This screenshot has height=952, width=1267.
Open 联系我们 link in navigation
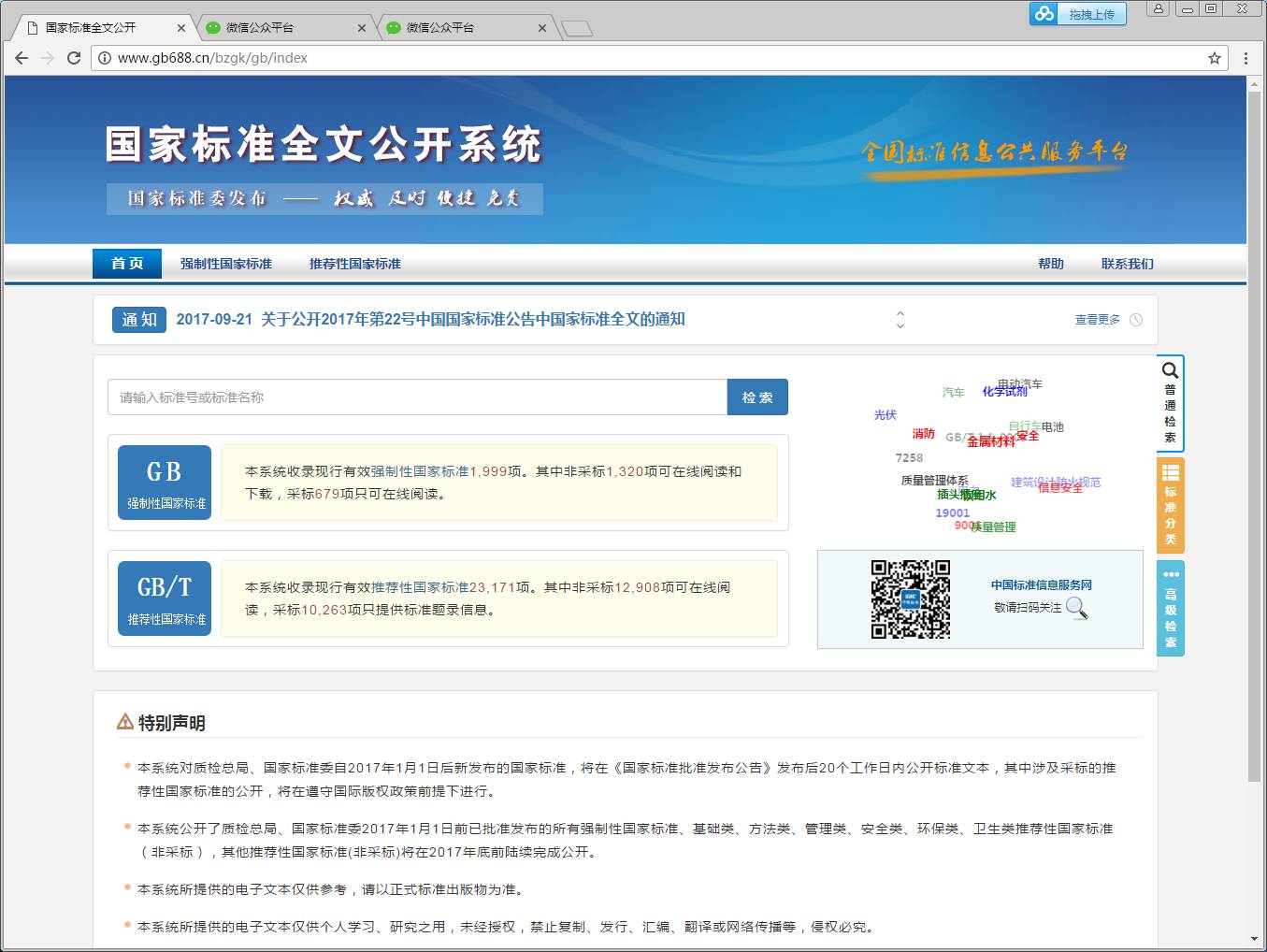pyautogui.click(x=1128, y=264)
